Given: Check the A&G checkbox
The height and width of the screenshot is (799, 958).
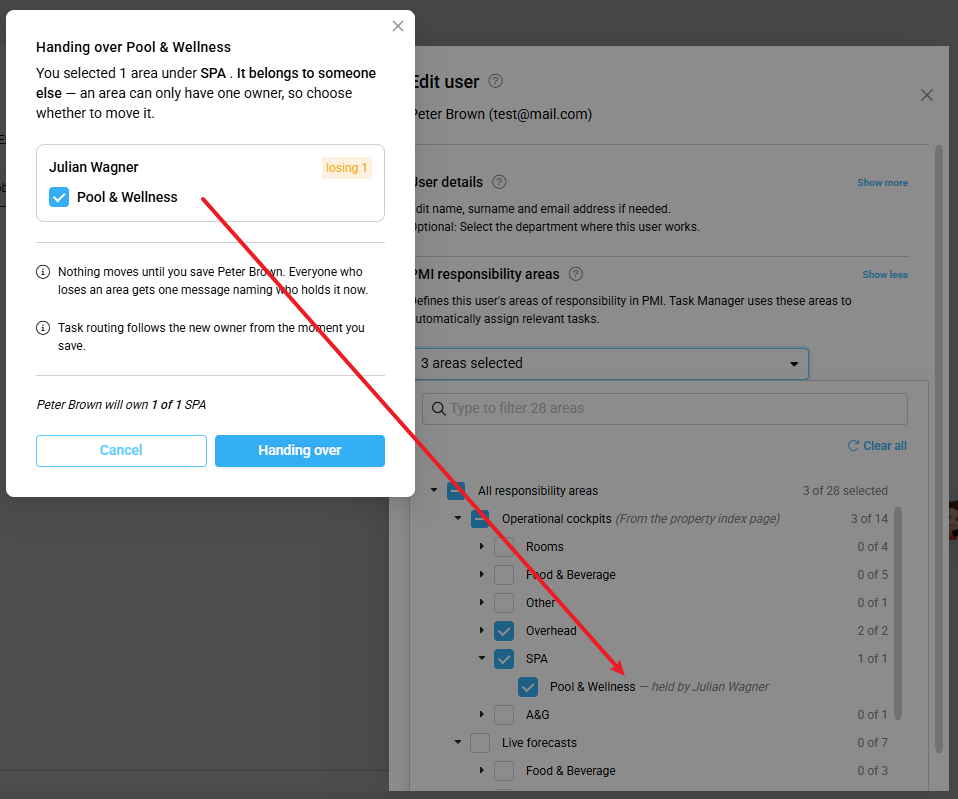Looking at the screenshot, I should tap(504, 715).
